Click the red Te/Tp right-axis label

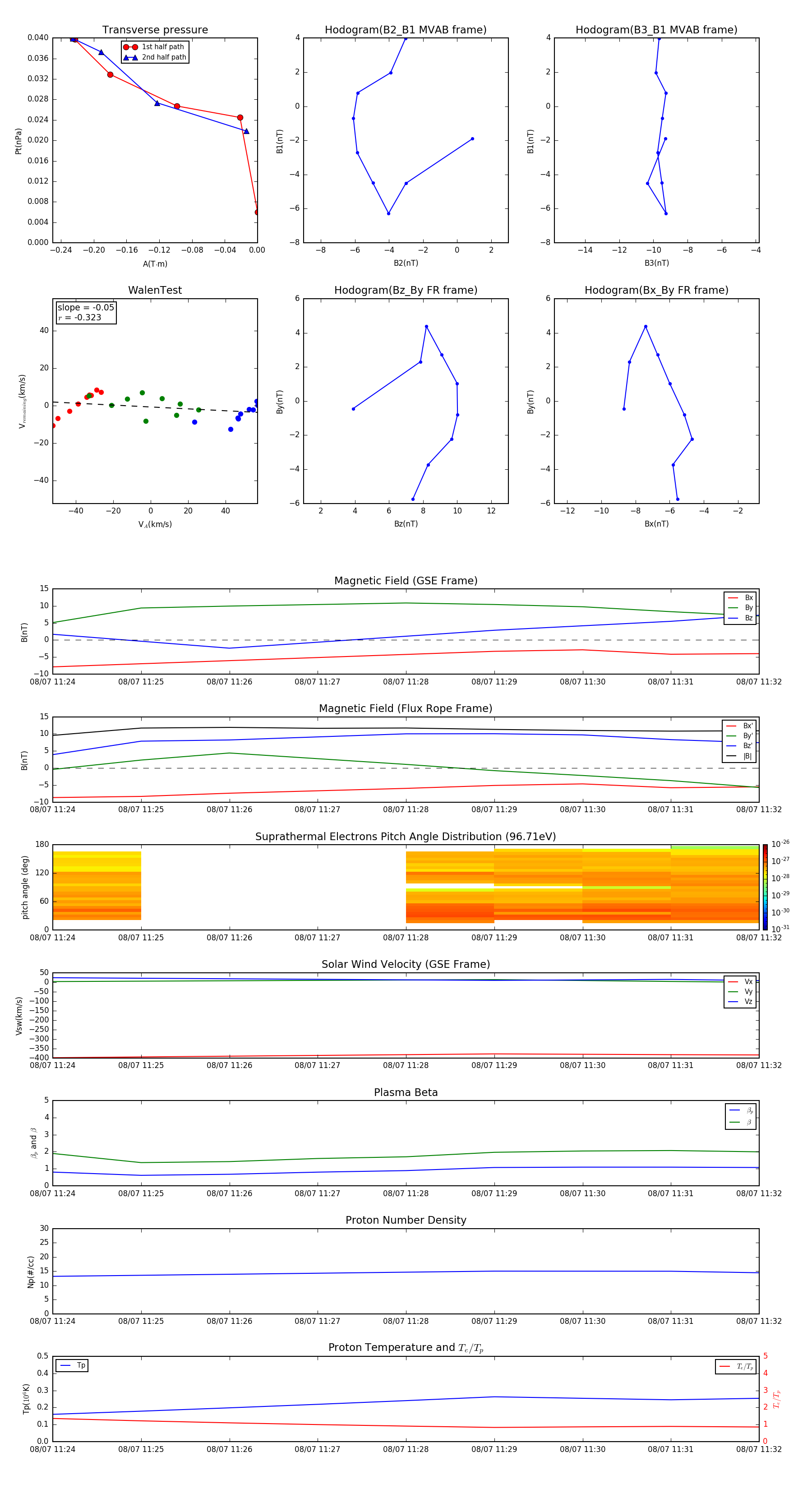(777, 1399)
